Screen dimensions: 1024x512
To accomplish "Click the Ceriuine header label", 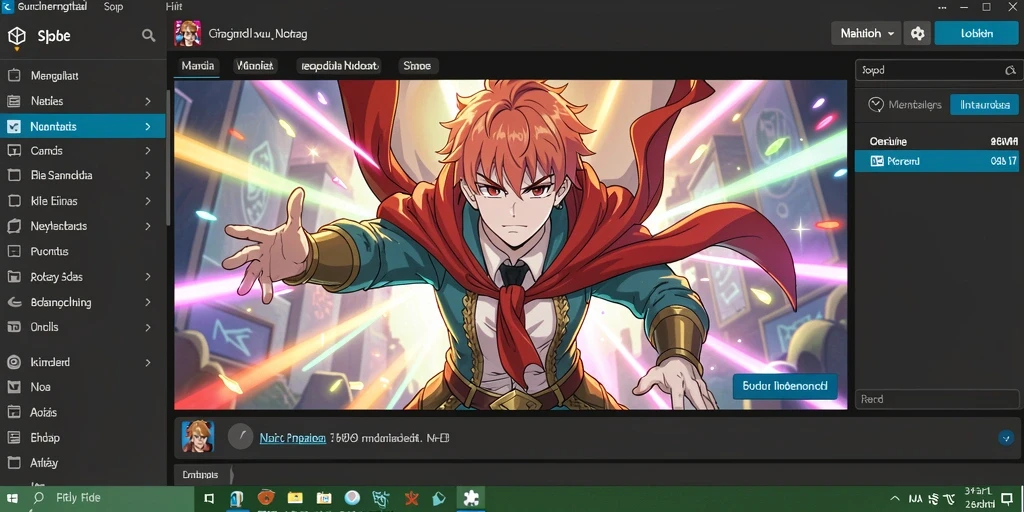I will point(888,141).
